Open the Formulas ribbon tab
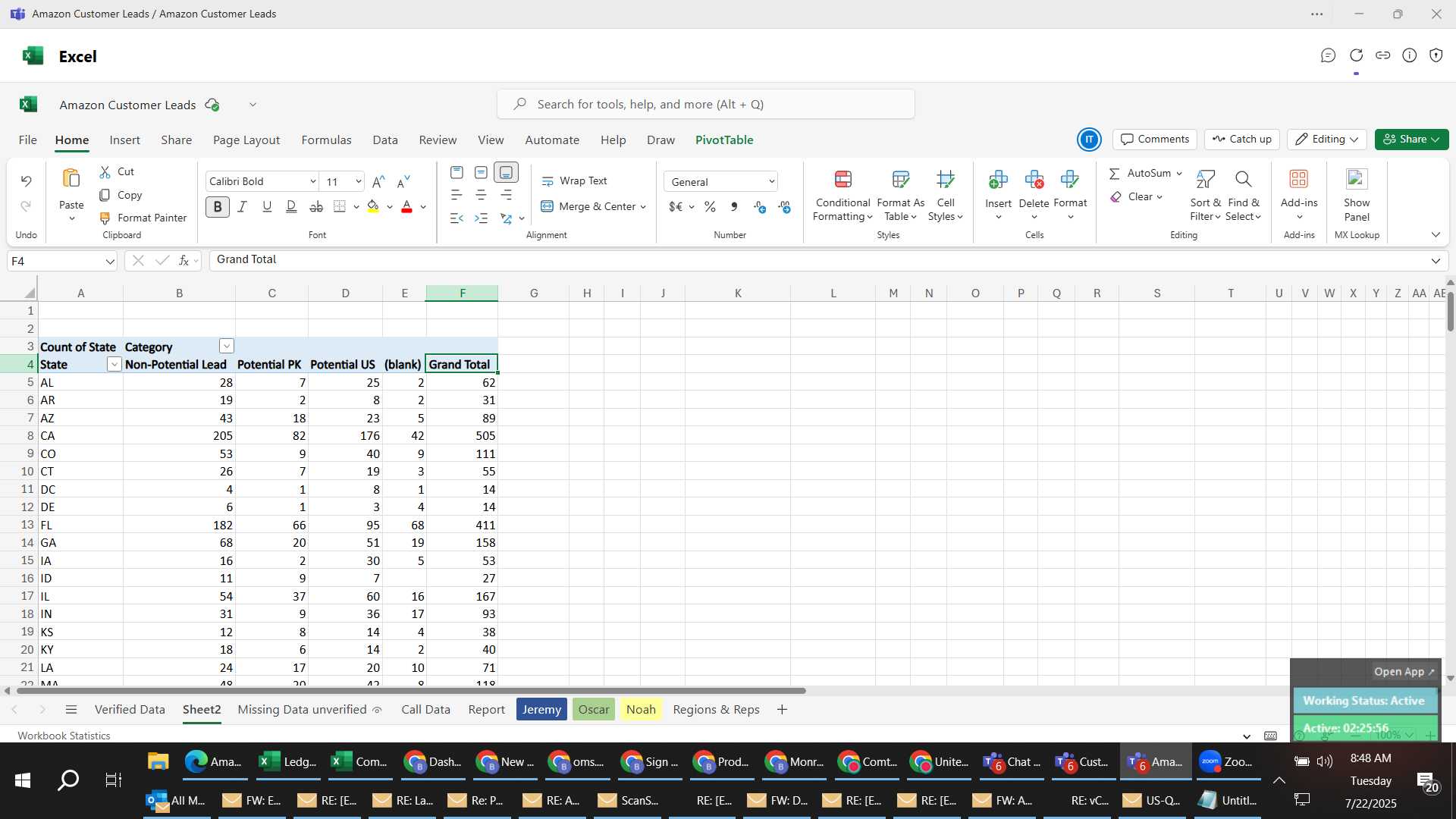Screen dimensions: 1456x819 pos(326,140)
